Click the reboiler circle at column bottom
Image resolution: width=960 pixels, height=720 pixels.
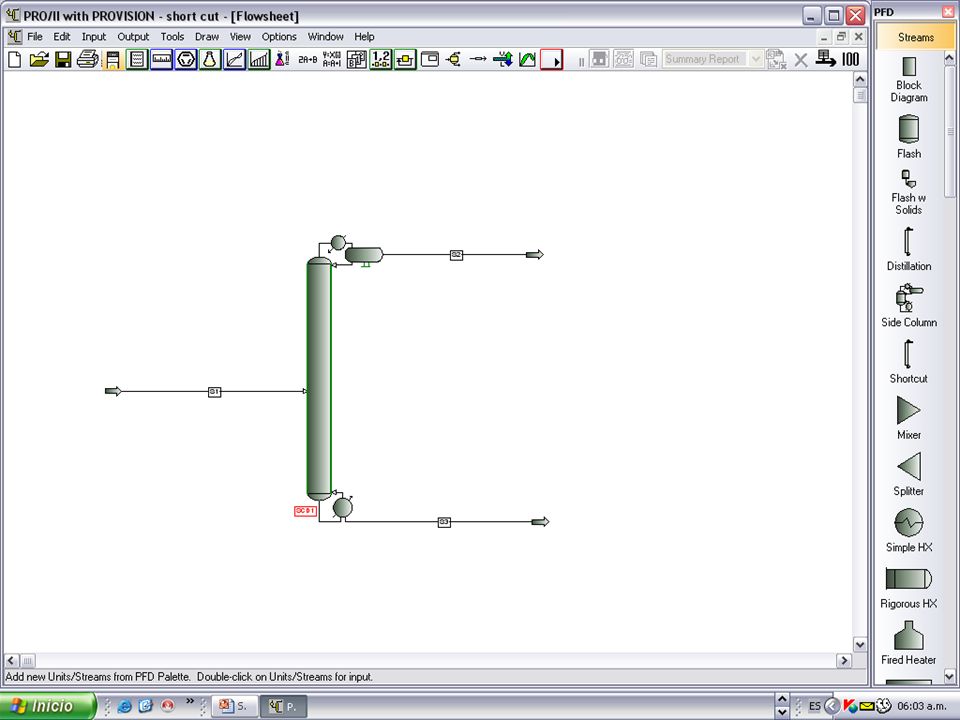coord(342,508)
